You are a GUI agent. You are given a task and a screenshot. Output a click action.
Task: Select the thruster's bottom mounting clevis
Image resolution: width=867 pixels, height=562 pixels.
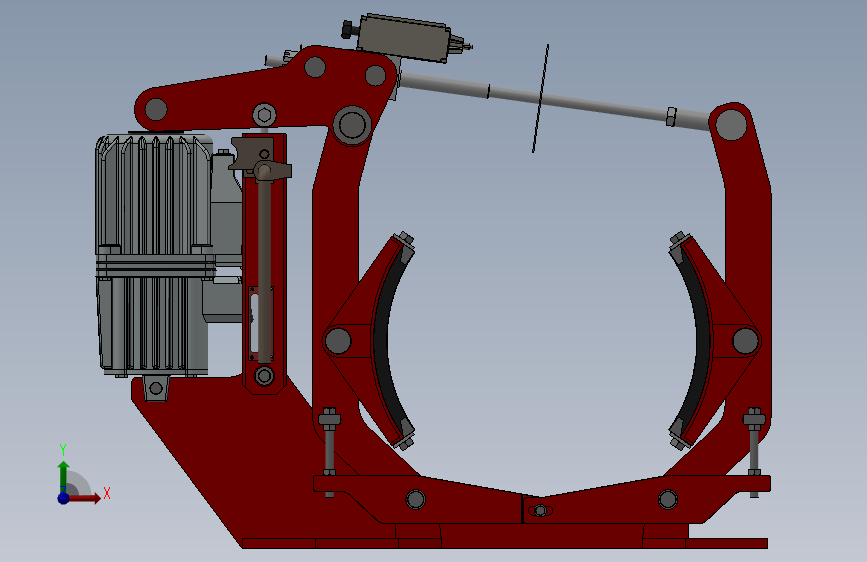pos(156,388)
